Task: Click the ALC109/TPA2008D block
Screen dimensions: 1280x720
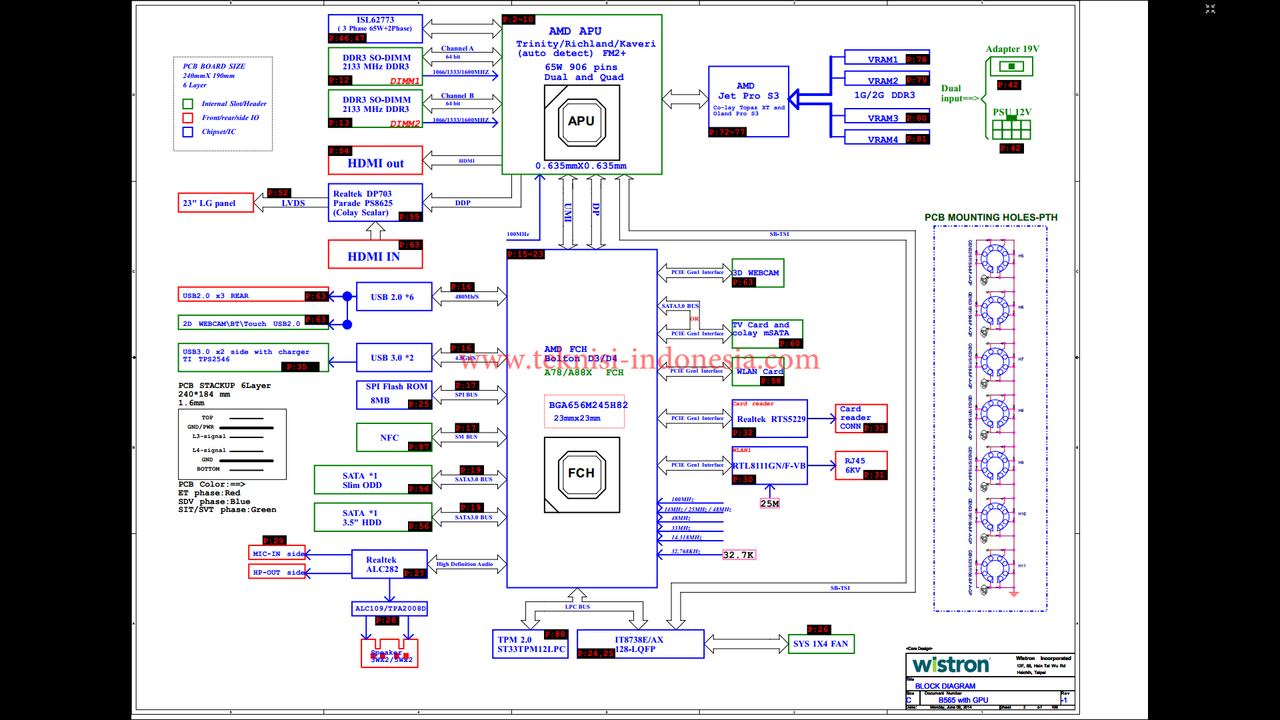Action: (390, 608)
